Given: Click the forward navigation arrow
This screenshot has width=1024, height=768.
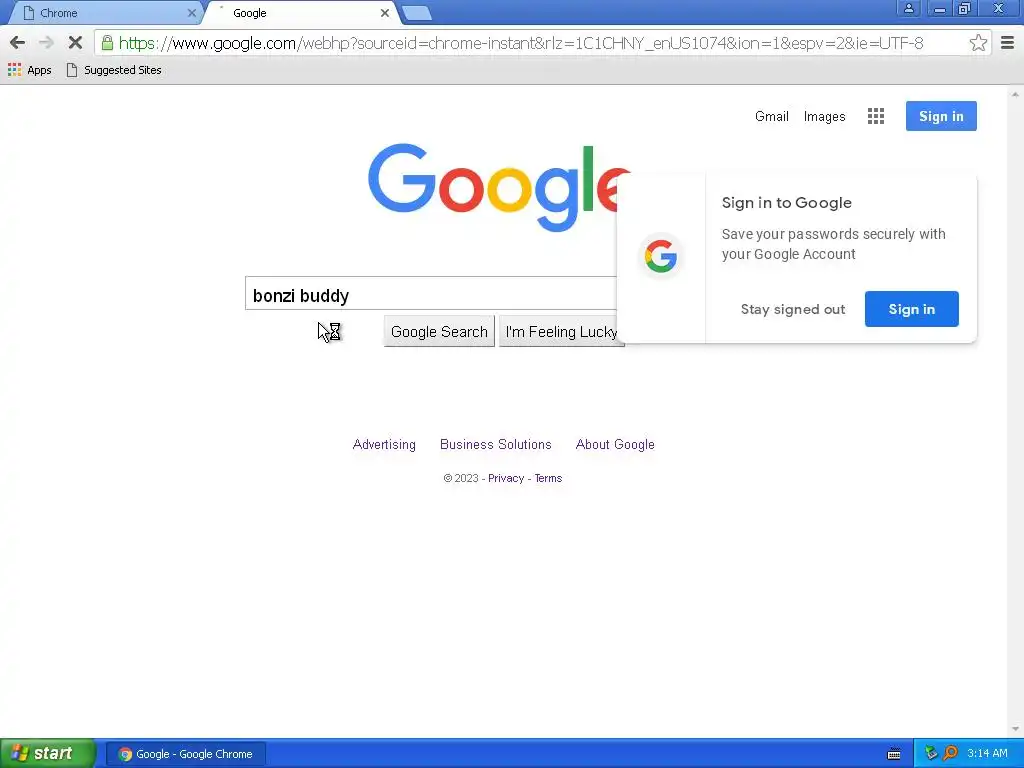Looking at the screenshot, I should pyautogui.click(x=46, y=43).
